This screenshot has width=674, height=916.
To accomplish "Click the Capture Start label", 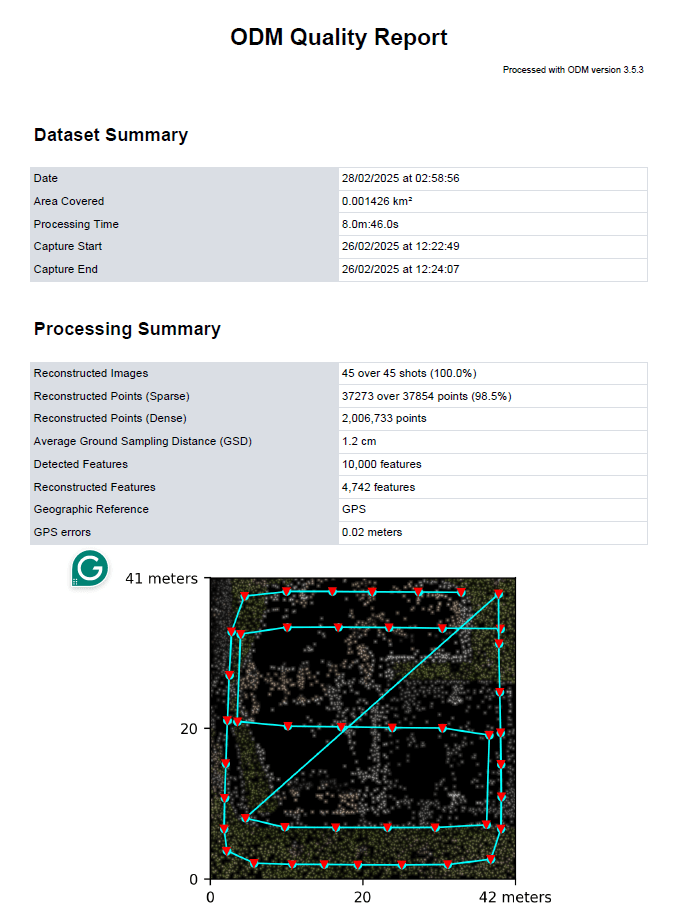I will point(68,247).
